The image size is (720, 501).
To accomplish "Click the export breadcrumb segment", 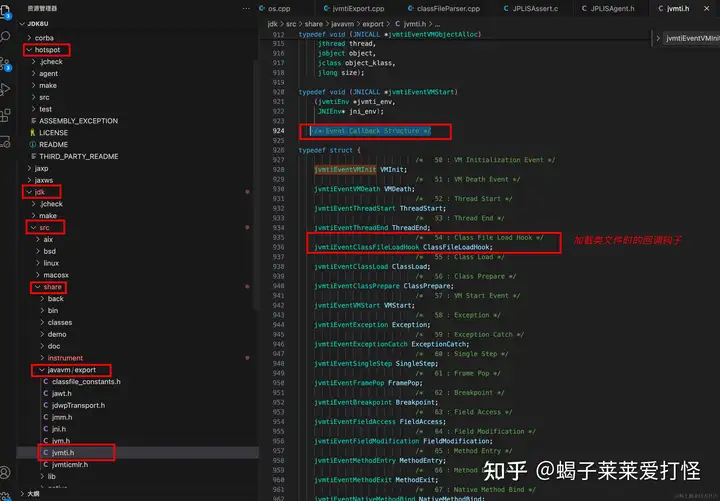I will click(x=373, y=24).
